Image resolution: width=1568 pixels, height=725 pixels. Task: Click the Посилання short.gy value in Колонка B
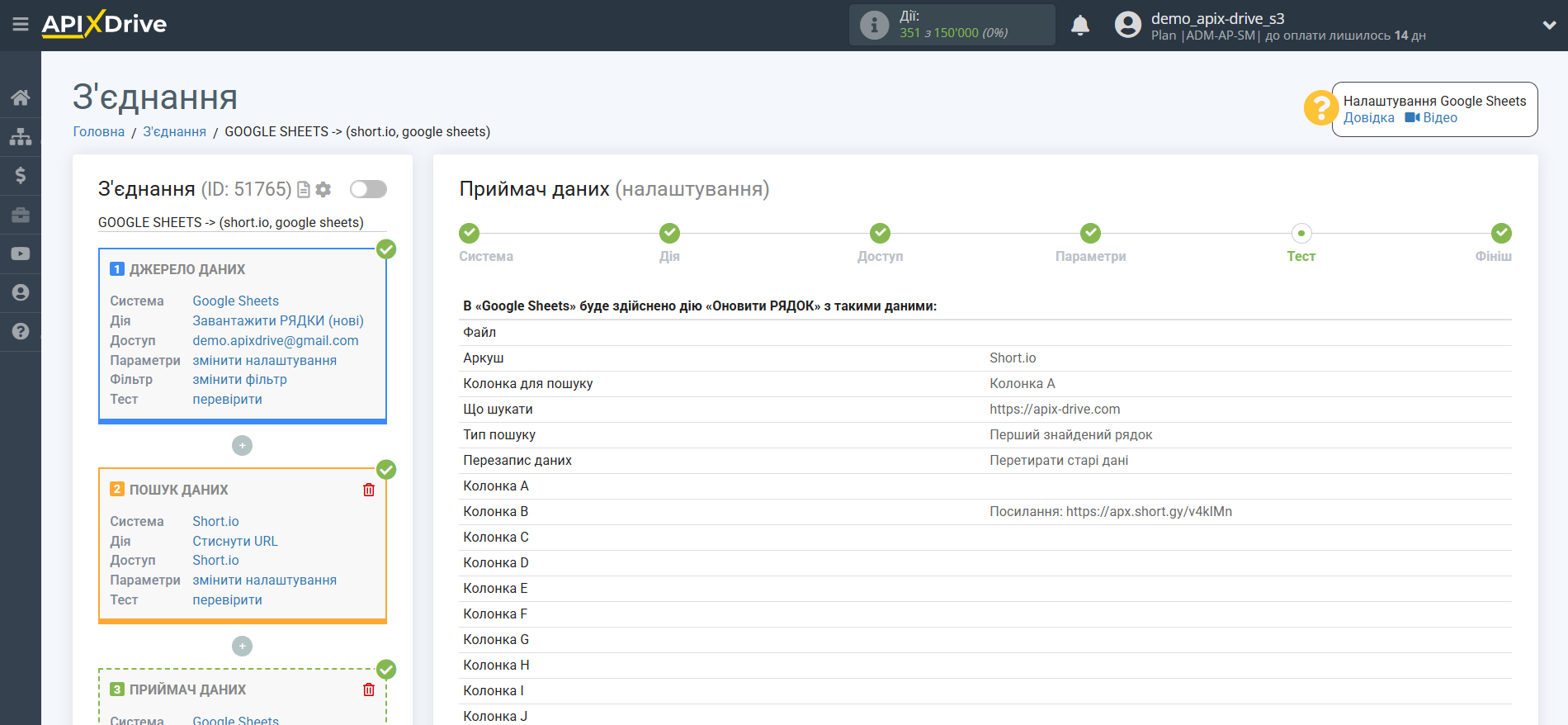pos(1111,512)
